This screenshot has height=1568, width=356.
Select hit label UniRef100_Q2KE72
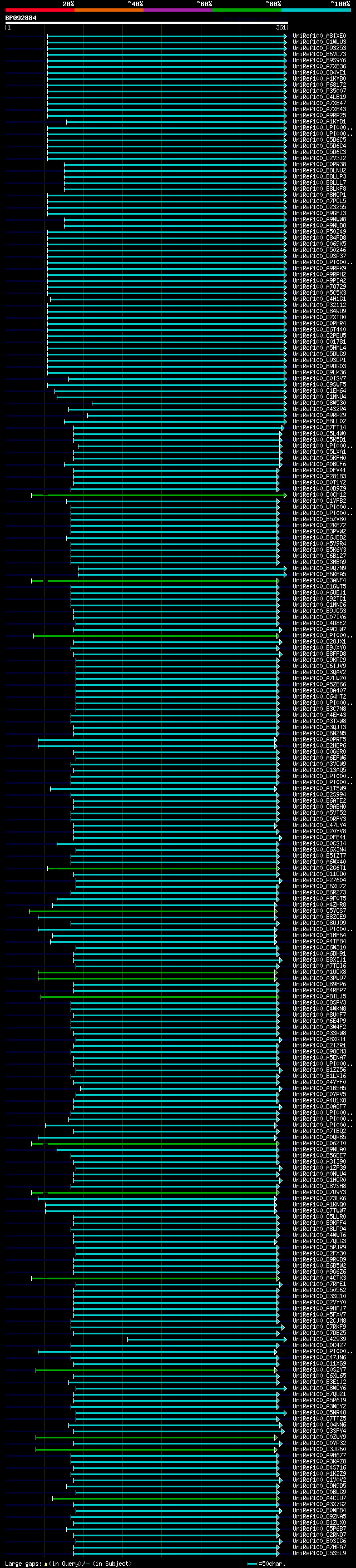click(319, 525)
